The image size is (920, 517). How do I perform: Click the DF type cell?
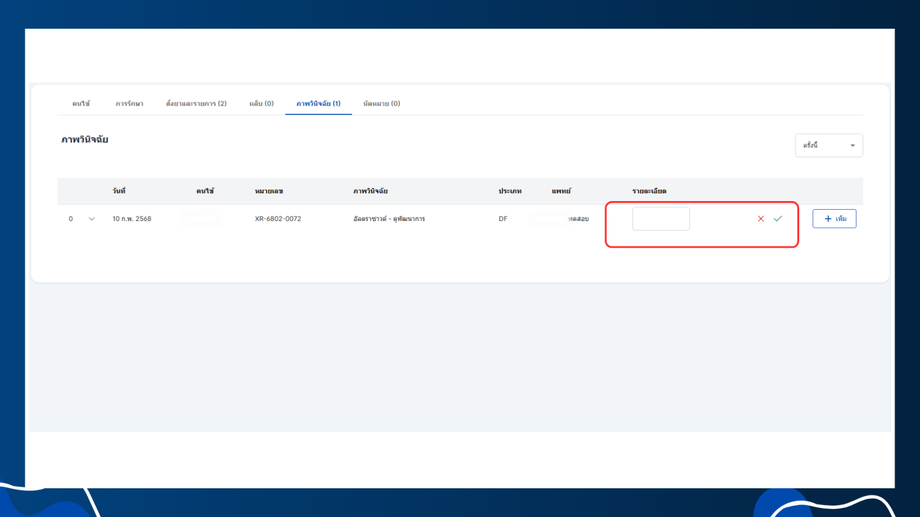pyautogui.click(x=503, y=218)
